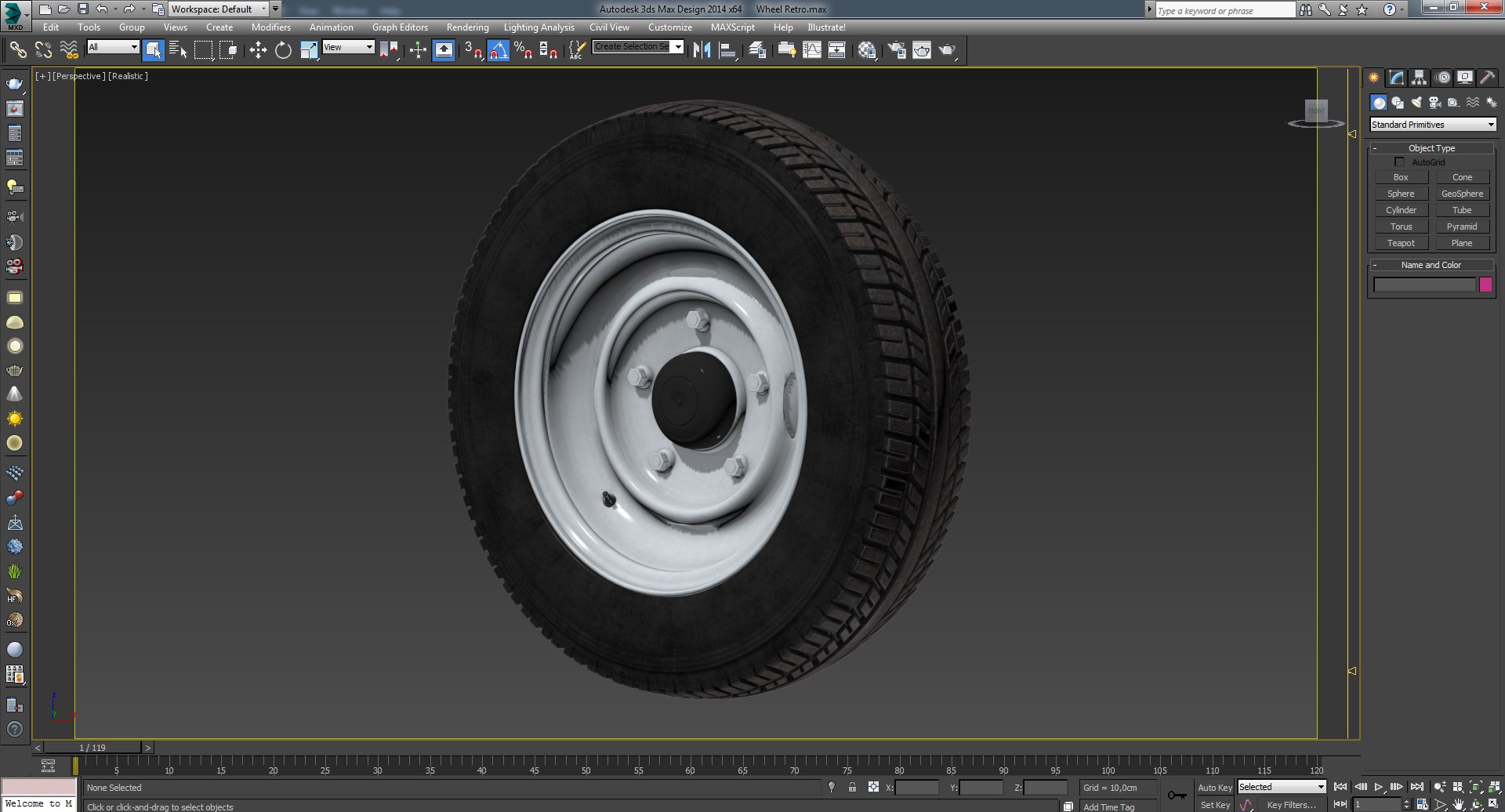Image resolution: width=1505 pixels, height=812 pixels.
Task: Click the Key Filters button
Action: click(x=1291, y=805)
